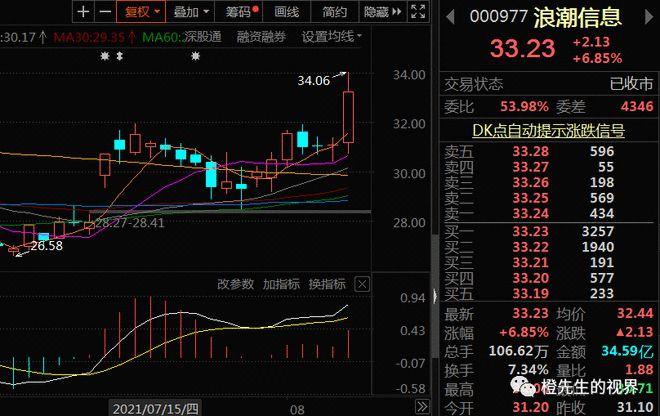Click 昨收 value 31.10
660x416 pixels.
coord(635,407)
